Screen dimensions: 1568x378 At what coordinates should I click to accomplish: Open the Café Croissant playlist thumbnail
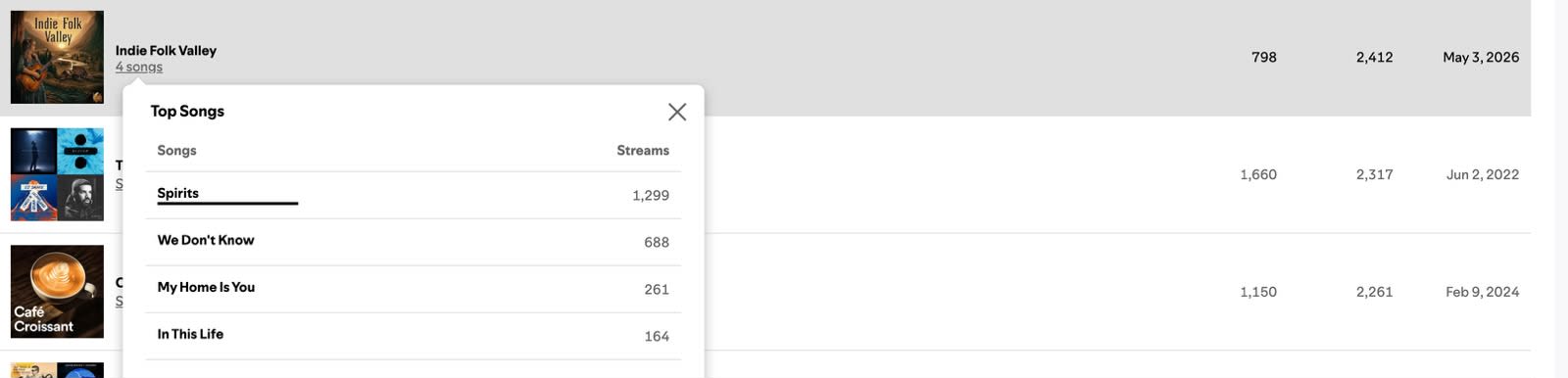[x=57, y=292]
